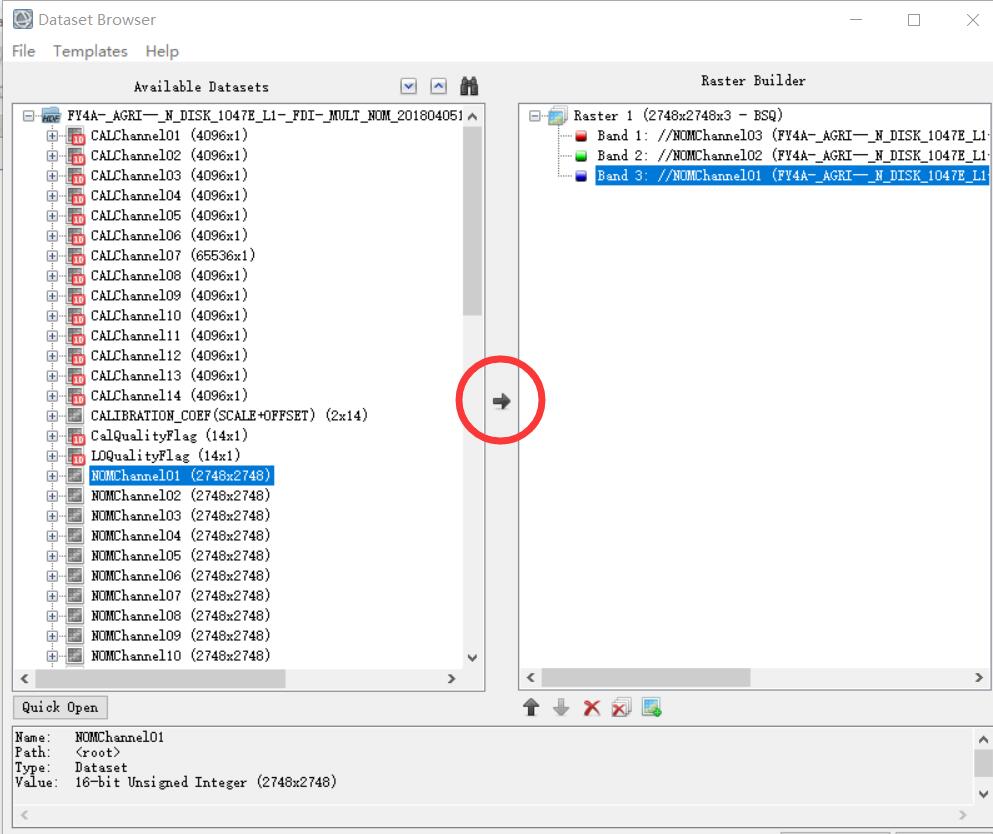Select NOMChannel09 (2748x2748) dataset
Viewport: 993px width, 834px height.
(x=180, y=636)
